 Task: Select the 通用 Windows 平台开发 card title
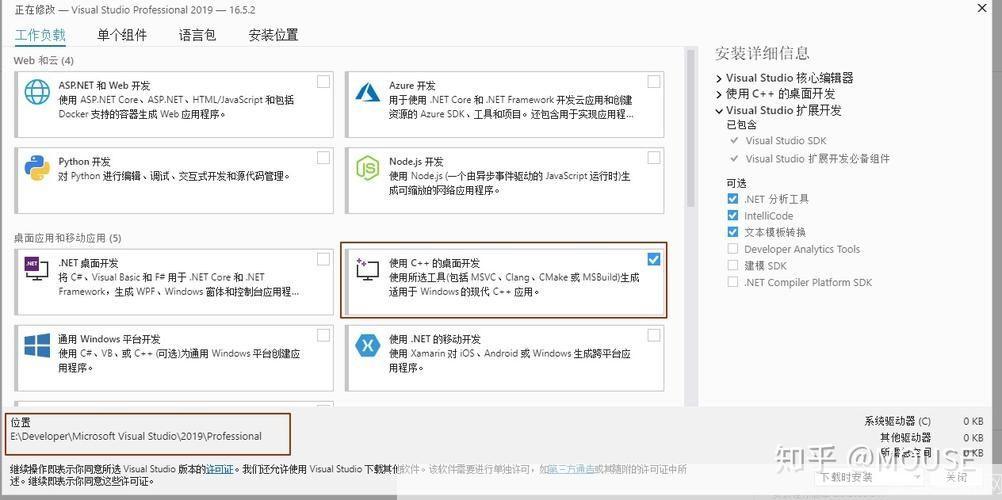click(109, 339)
